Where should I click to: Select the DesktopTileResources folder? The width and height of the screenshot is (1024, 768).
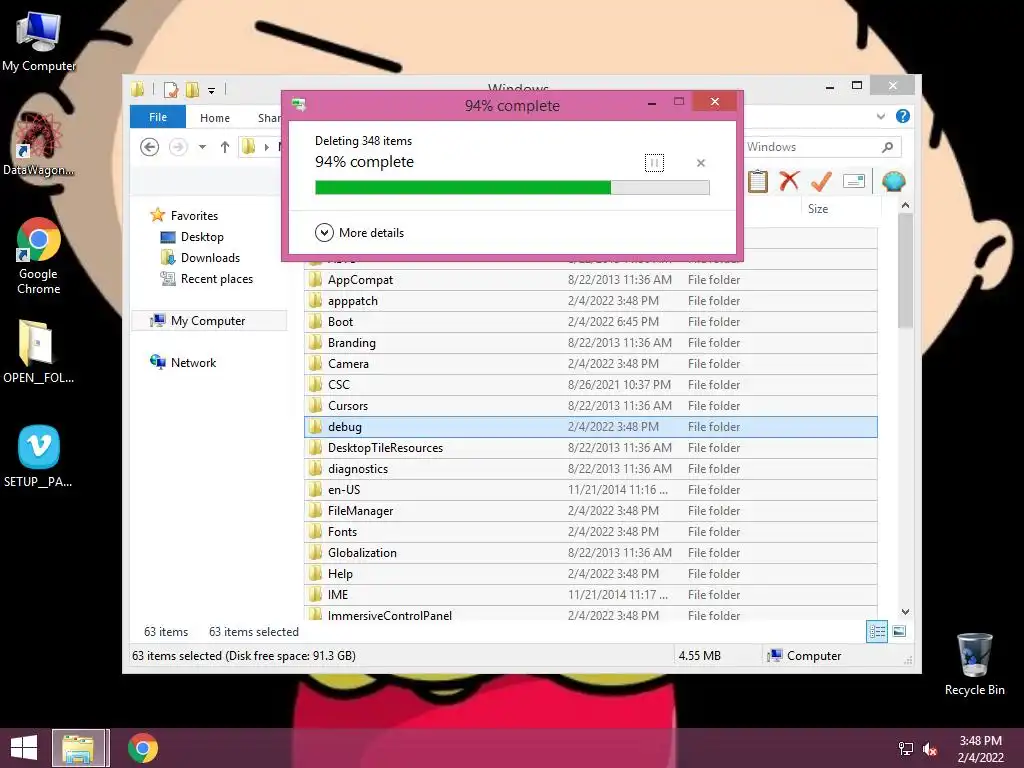(590, 447)
